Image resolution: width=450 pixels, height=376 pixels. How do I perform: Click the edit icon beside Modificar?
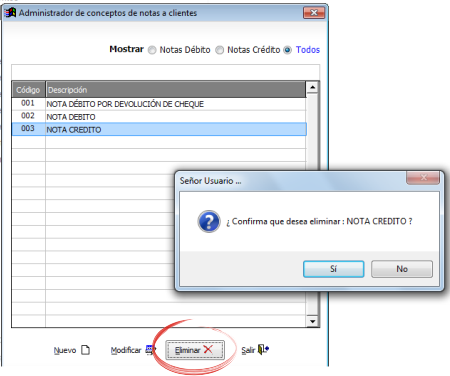150,350
